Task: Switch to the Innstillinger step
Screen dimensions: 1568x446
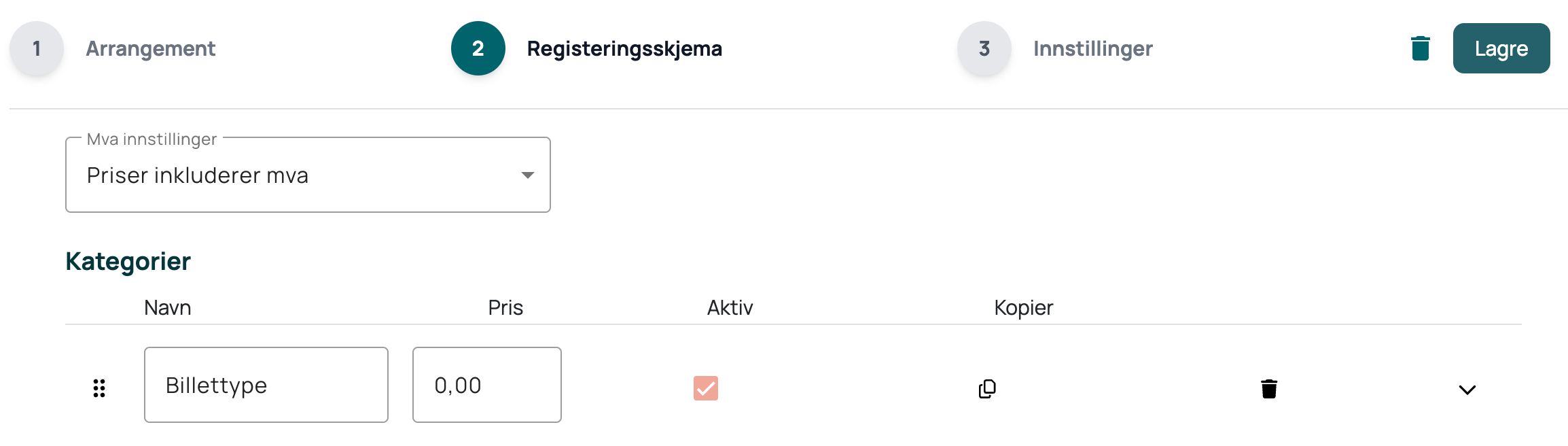Action: (1092, 48)
